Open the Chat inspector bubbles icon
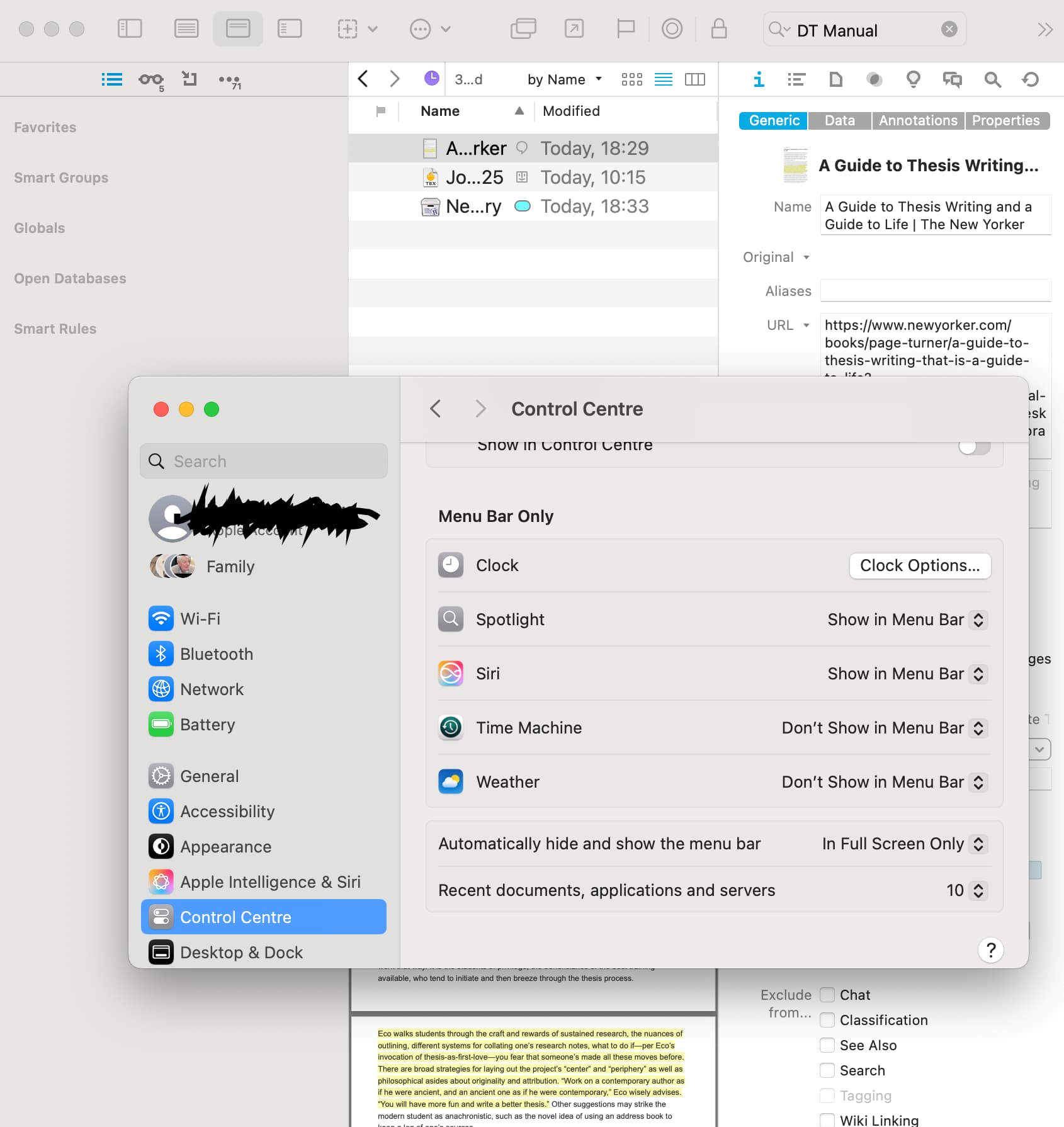The image size is (1064, 1127). click(x=953, y=79)
